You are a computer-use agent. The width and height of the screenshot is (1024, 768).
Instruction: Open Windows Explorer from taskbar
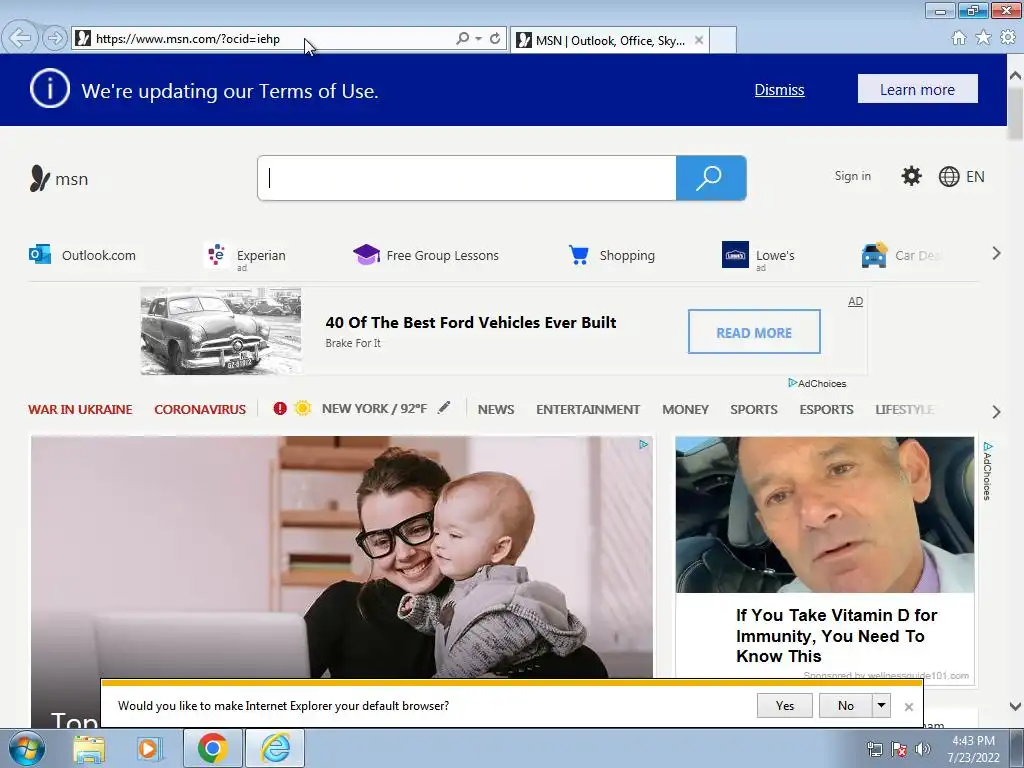coord(89,749)
